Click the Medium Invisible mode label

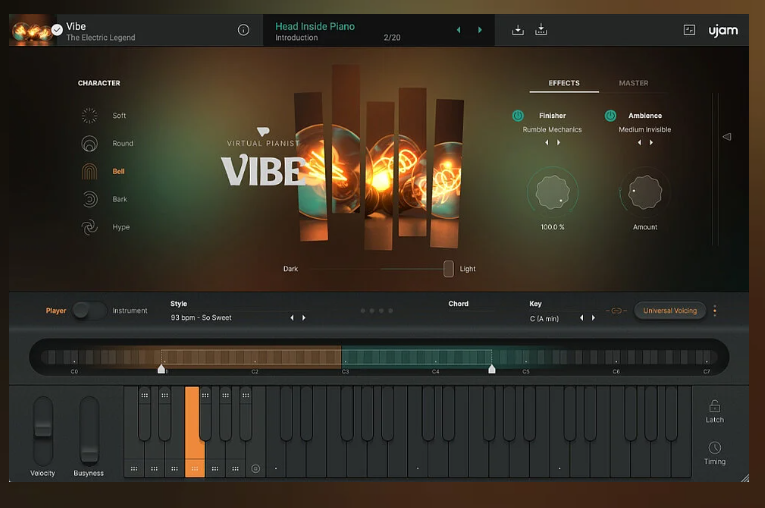pos(645,129)
